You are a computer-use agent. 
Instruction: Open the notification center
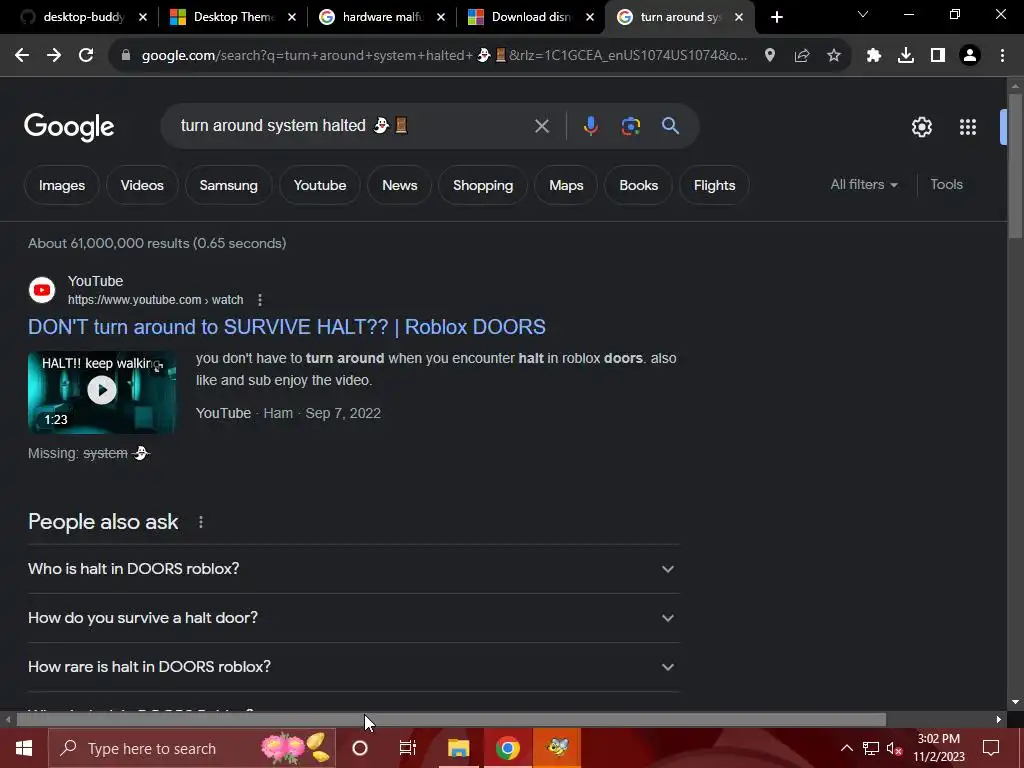(991, 748)
